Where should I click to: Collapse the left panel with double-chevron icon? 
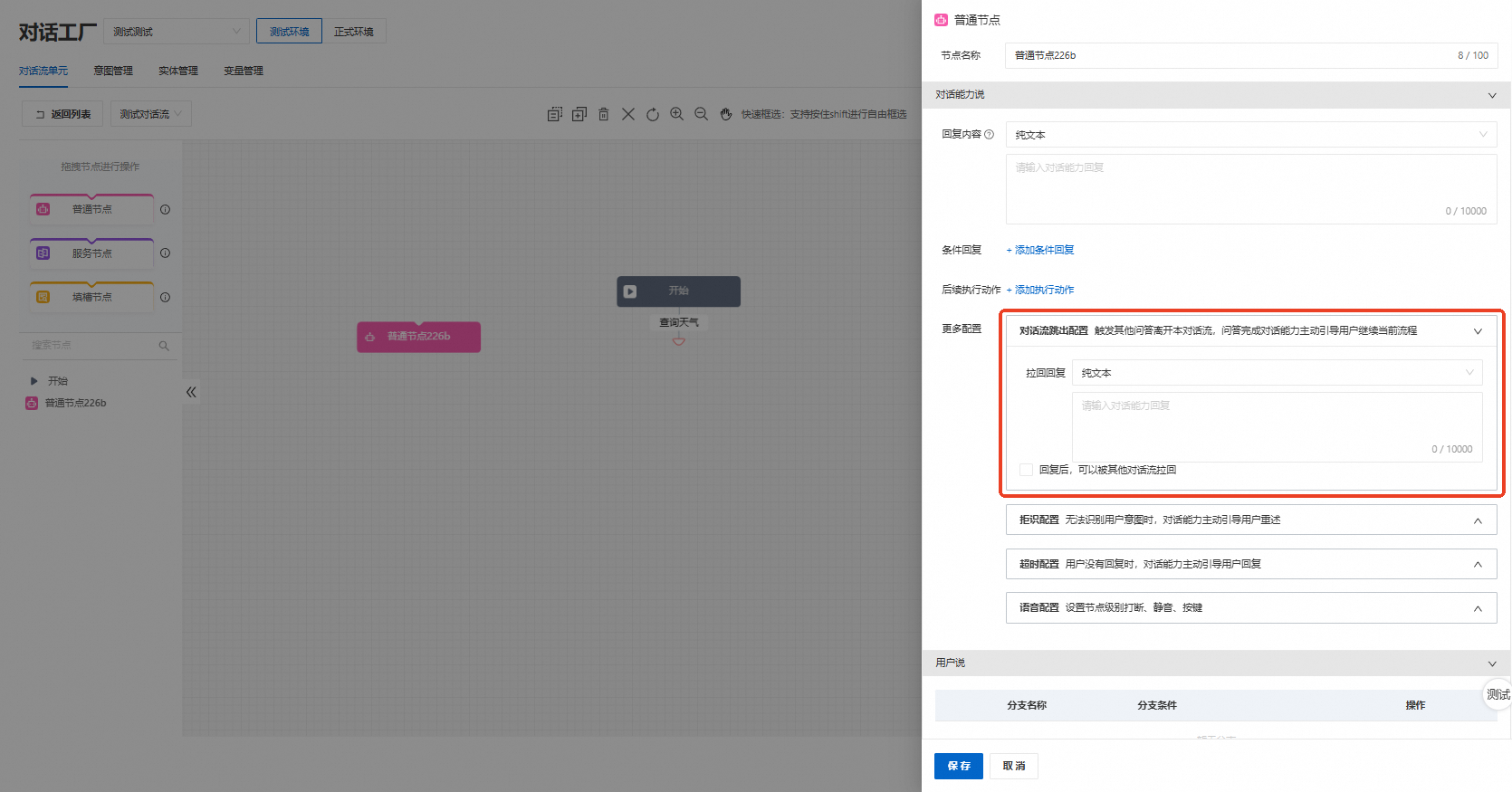coord(191,392)
